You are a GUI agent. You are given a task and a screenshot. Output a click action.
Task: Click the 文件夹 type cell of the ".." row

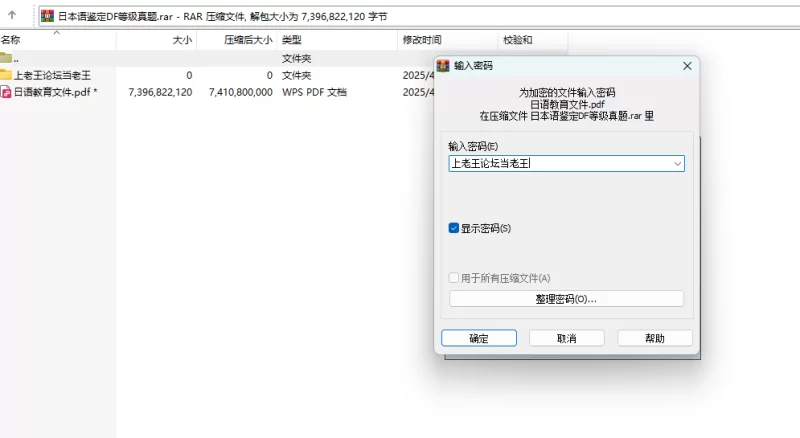pyautogui.click(x=296, y=58)
